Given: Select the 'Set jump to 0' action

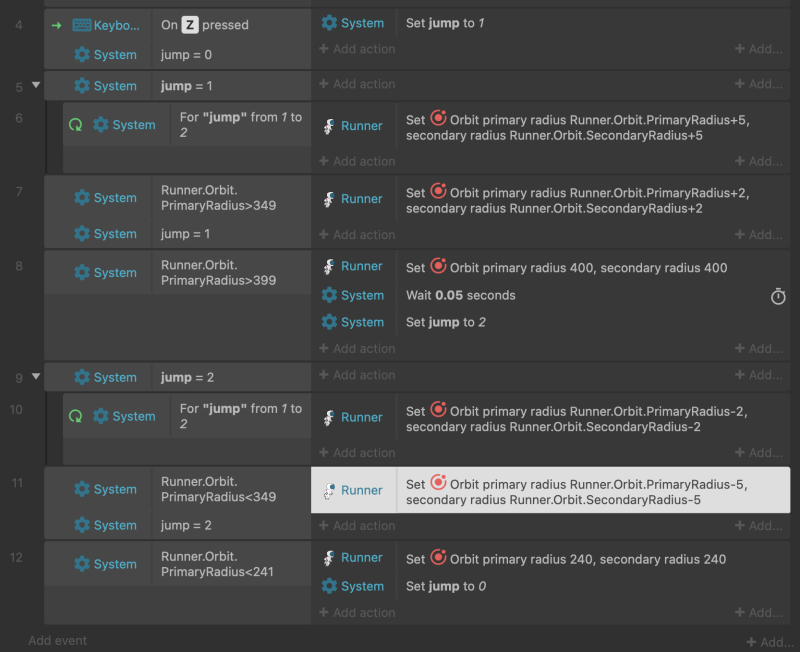Looking at the screenshot, I should click(446, 586).
